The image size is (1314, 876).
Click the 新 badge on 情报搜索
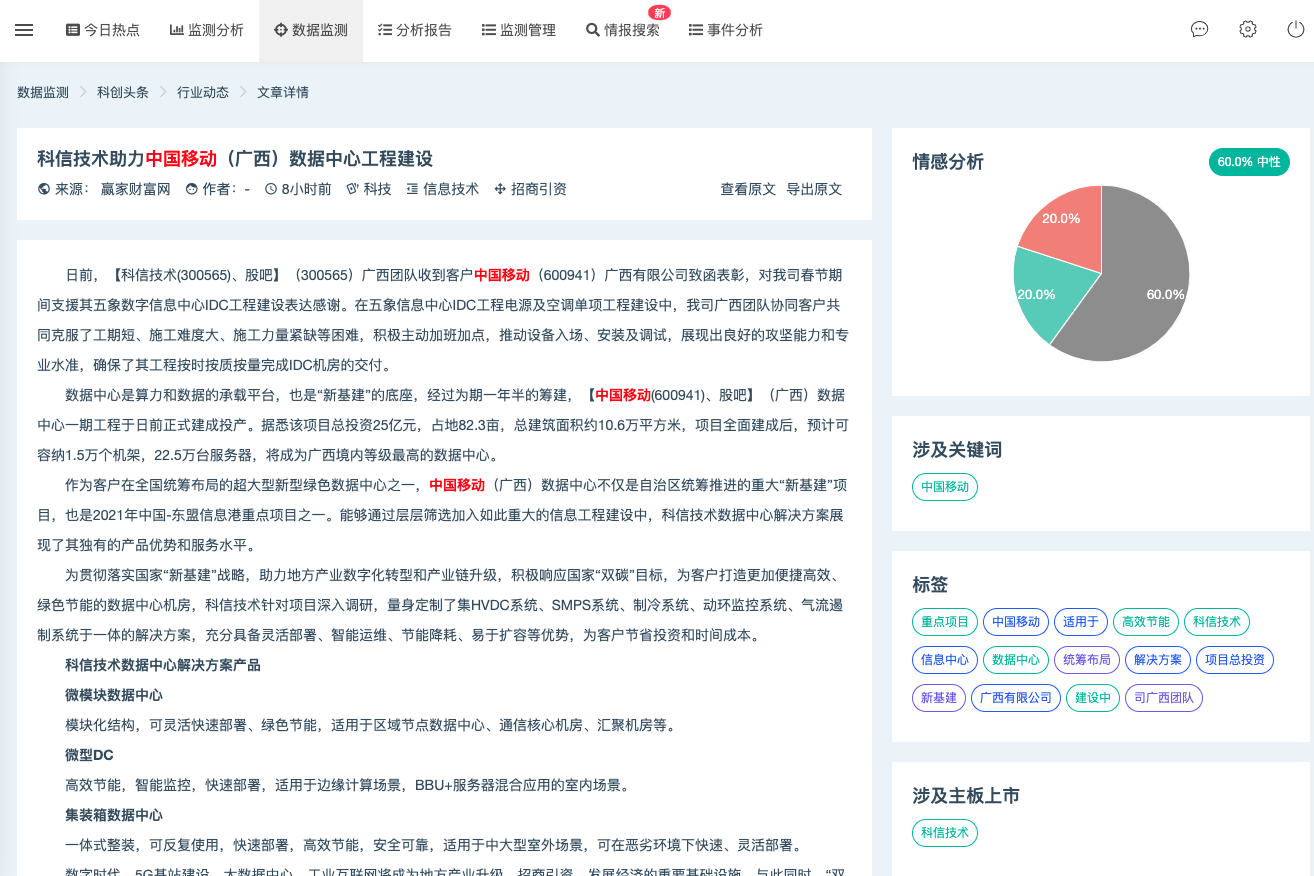658,13
